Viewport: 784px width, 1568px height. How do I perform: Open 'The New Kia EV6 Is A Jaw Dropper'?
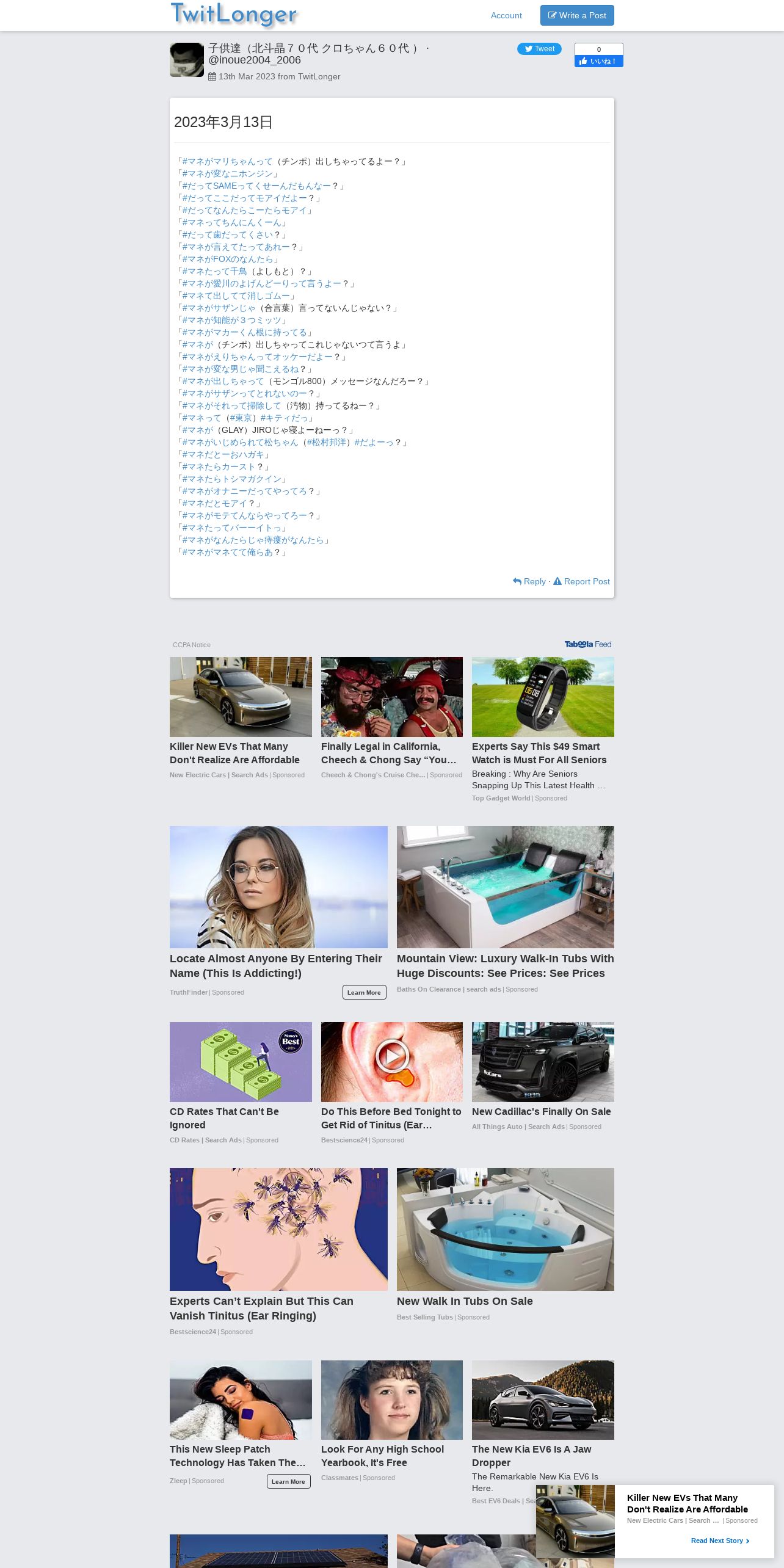point(531,1456)
